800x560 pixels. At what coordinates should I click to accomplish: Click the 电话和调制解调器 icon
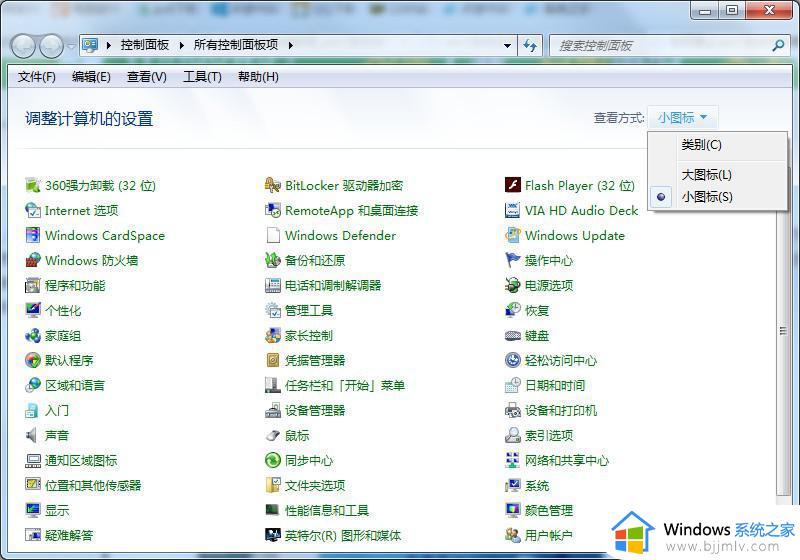pos(273,285)
